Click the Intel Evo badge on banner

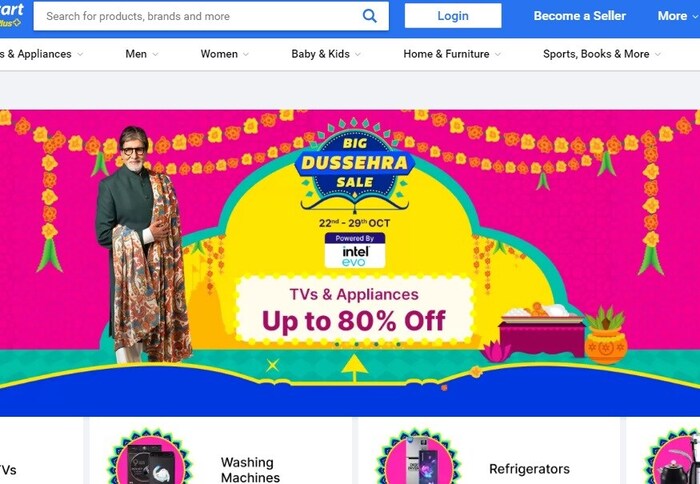(x=355, y=250)
